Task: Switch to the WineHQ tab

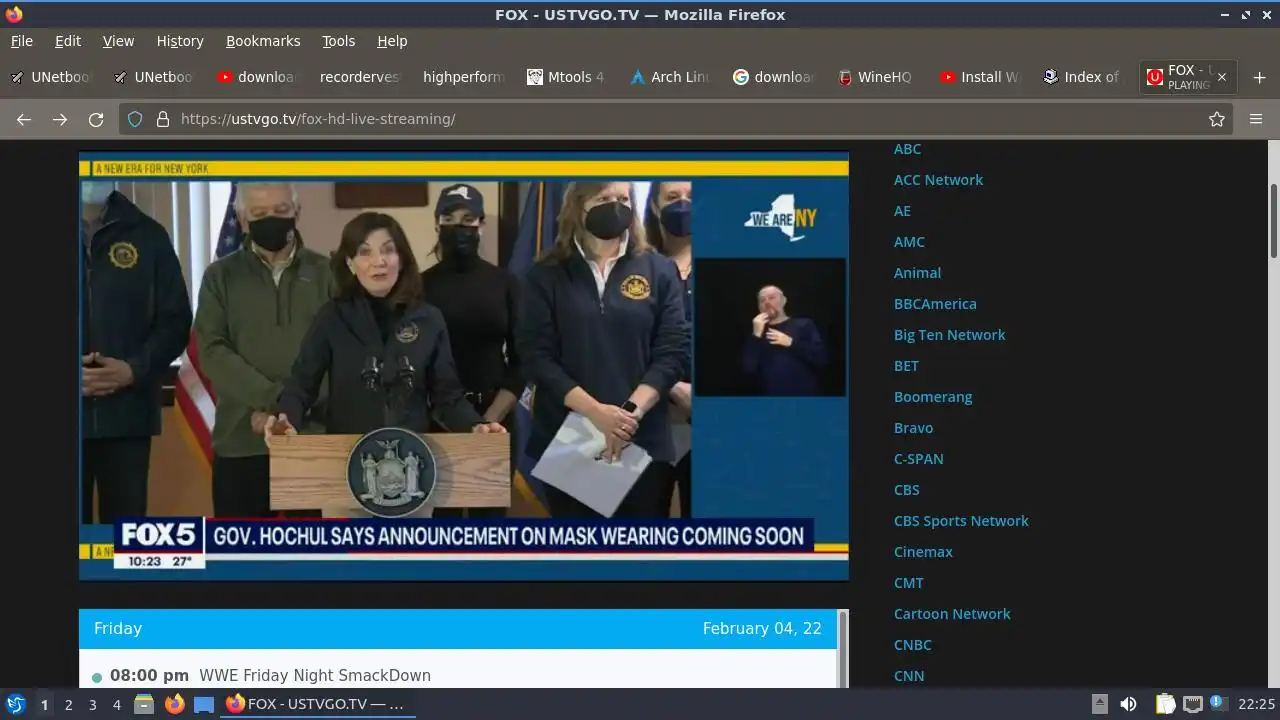Action: [875, 77]
